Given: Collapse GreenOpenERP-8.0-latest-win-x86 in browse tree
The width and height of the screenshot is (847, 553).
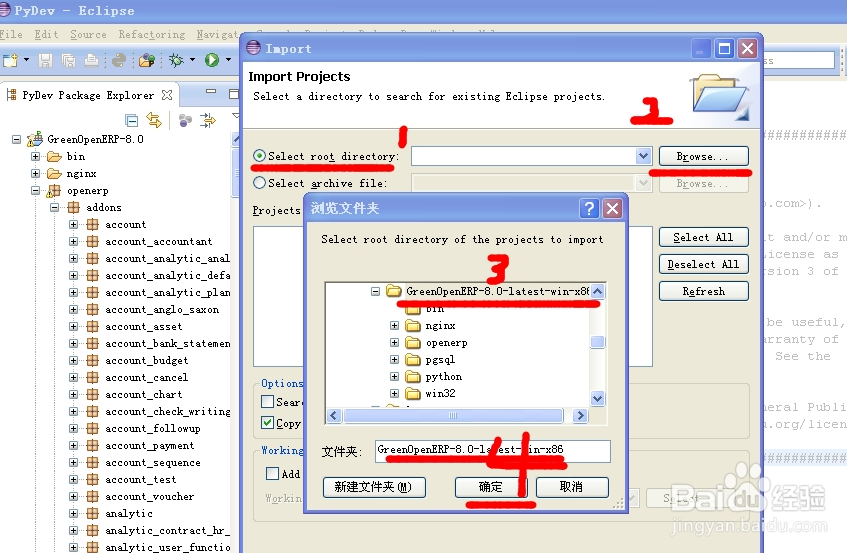Looking at the screenshot, I should click(375, 292).
